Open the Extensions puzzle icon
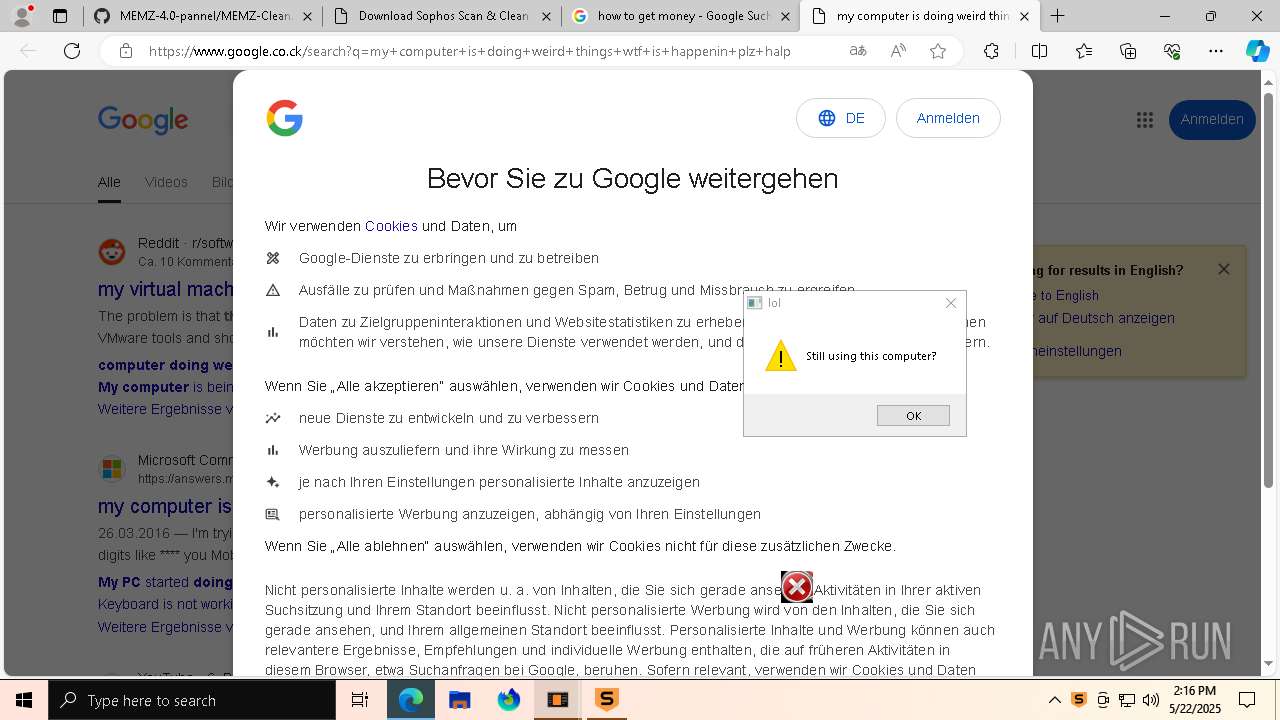Screen dimensions: 1280x720 point(991,51)
